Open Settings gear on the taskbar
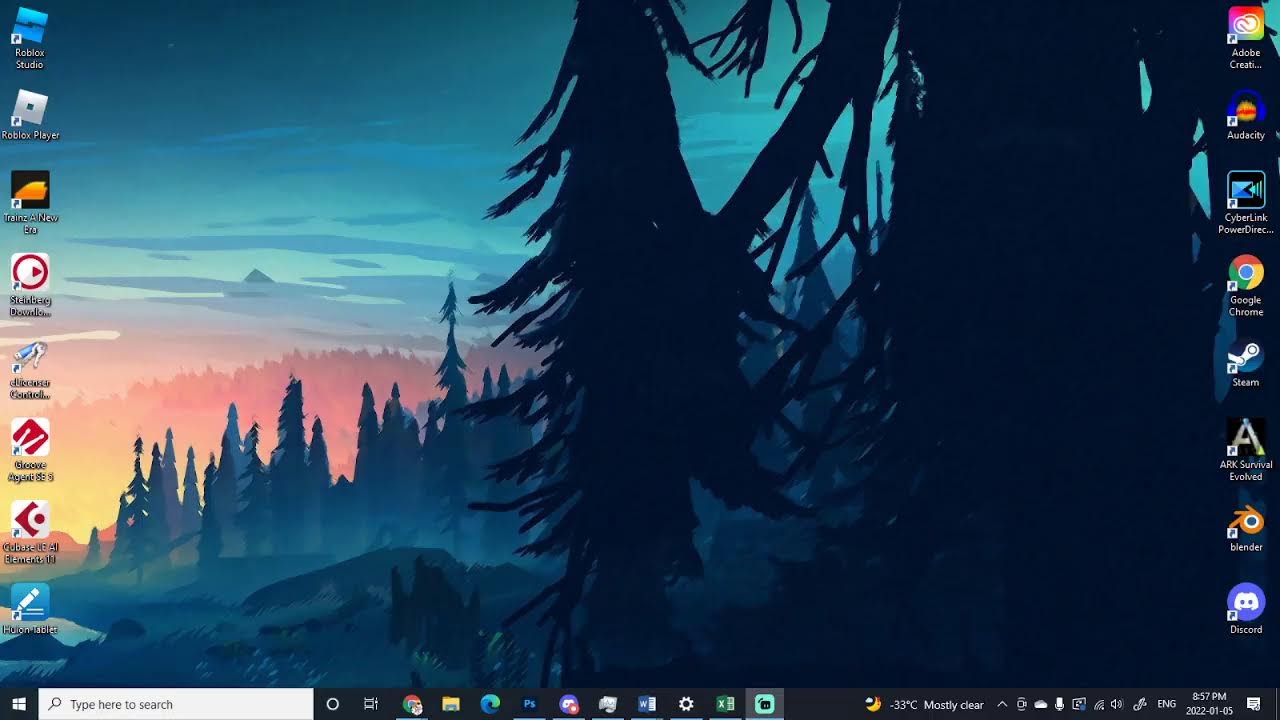Image resolution: width=1280 pixels, height=720 pixels. [x=686, y=704]
